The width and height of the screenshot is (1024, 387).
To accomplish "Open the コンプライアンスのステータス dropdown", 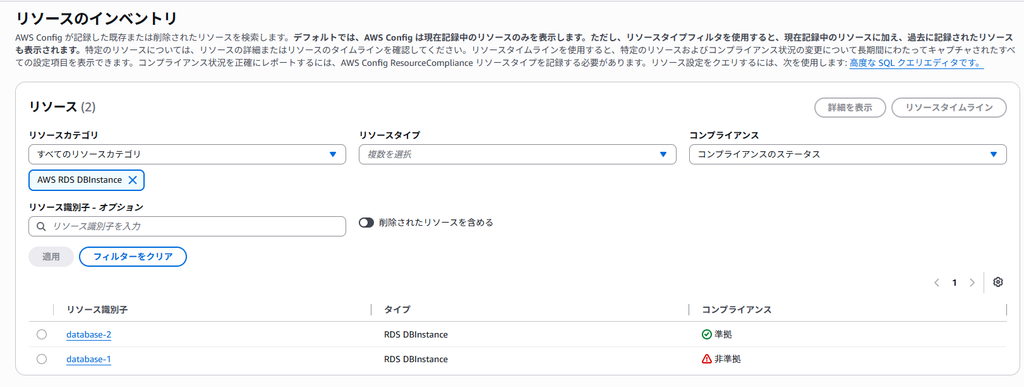I will coord(848,154).
